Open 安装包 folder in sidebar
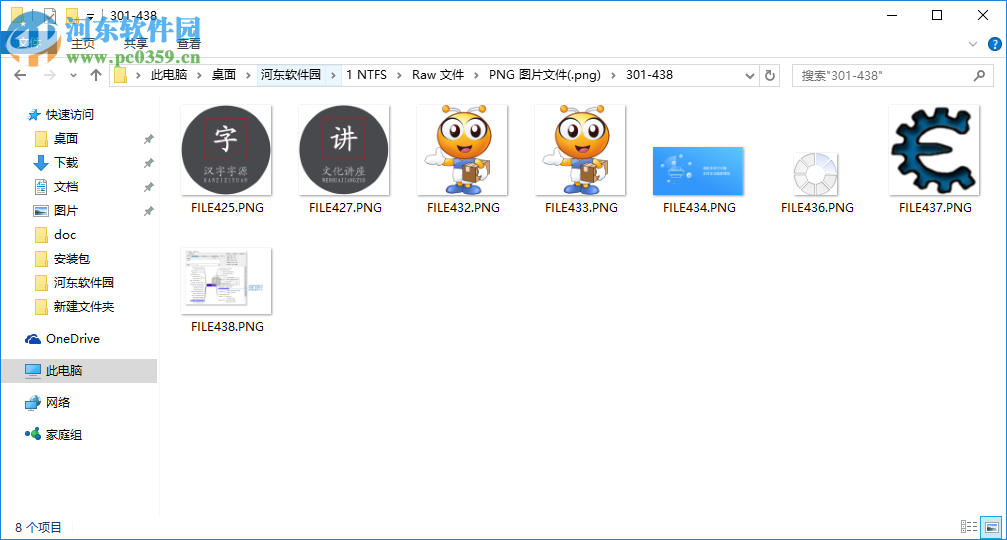 (72, 259)
